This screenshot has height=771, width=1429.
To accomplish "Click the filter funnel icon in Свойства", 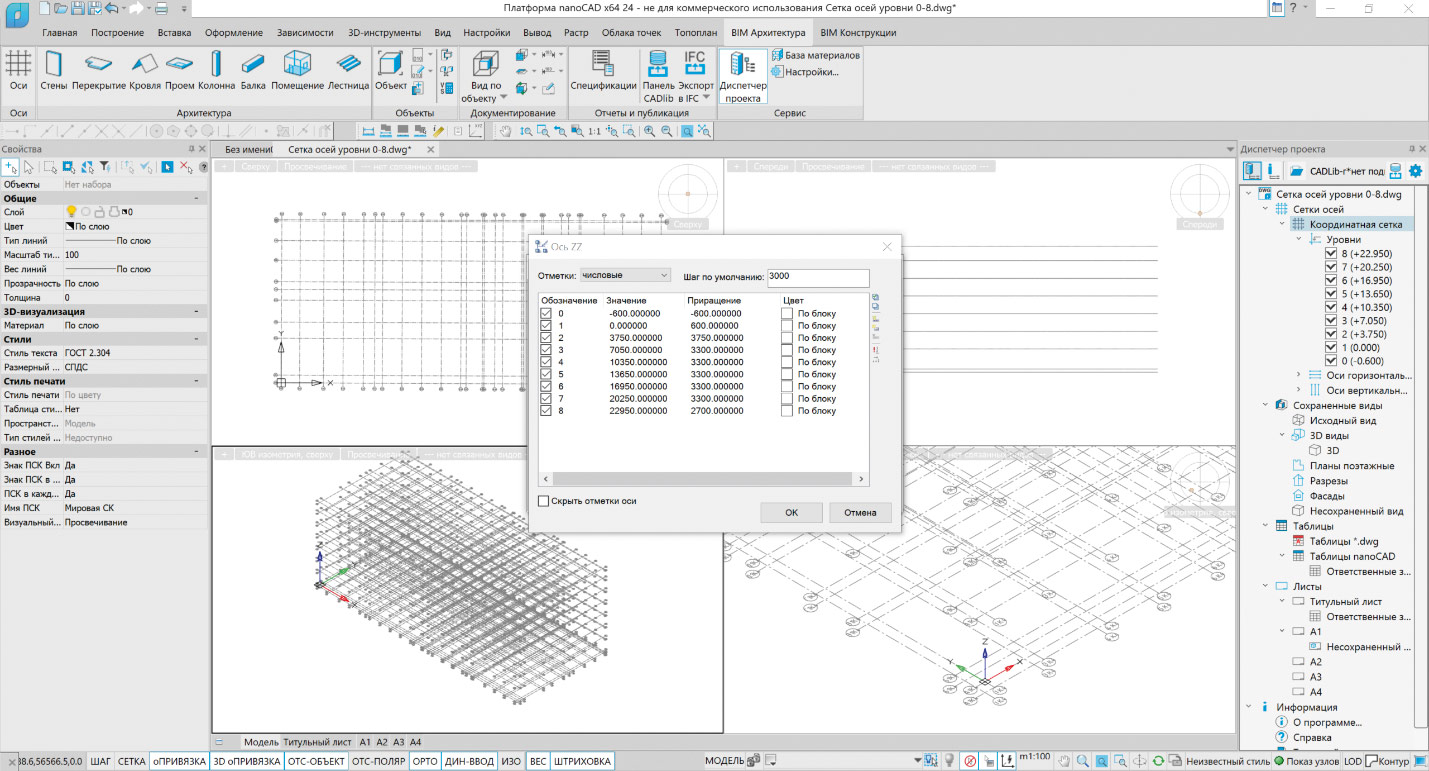I will point(104,167).
